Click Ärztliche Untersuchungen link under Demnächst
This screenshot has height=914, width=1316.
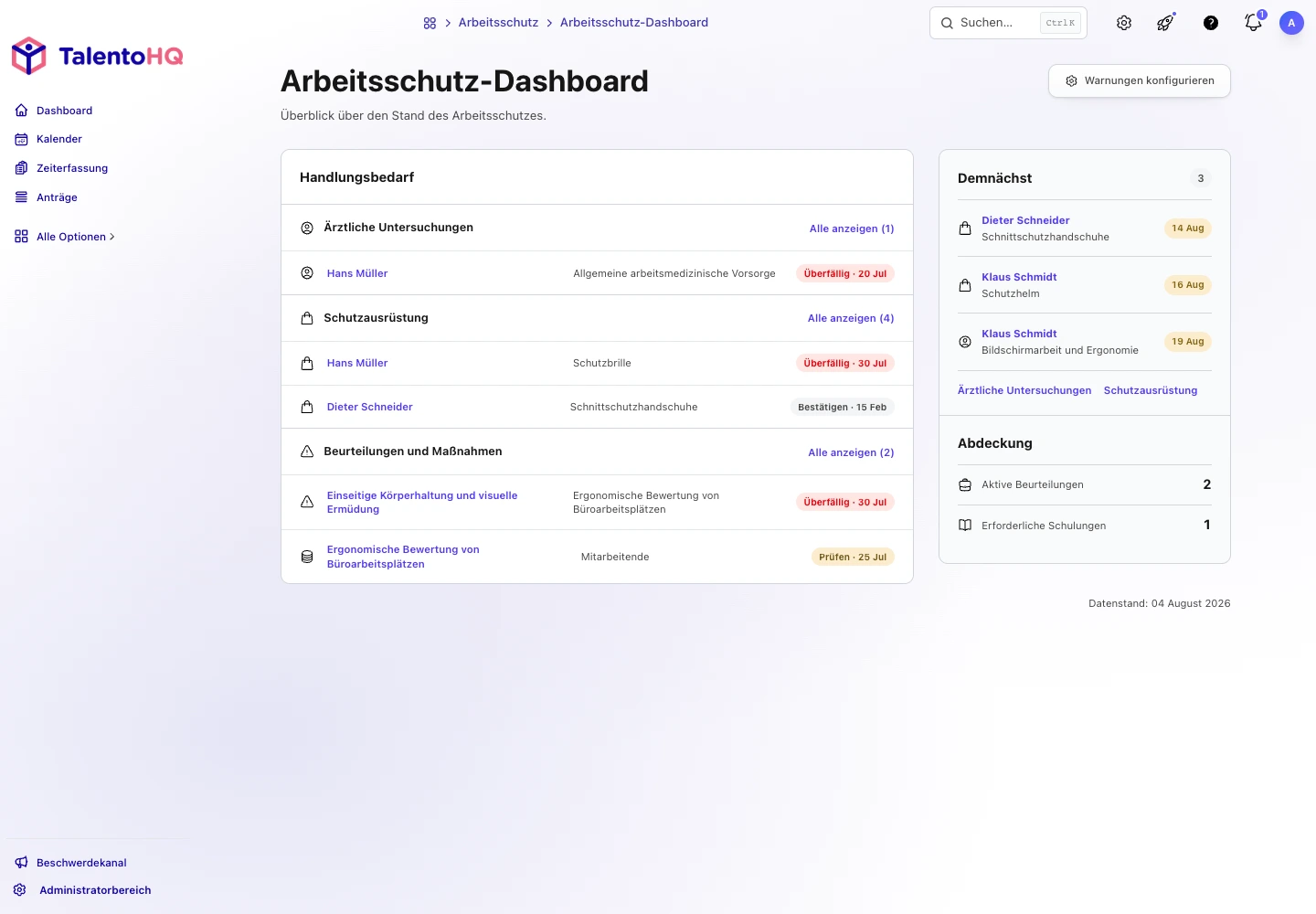(x=1024, y=390)
